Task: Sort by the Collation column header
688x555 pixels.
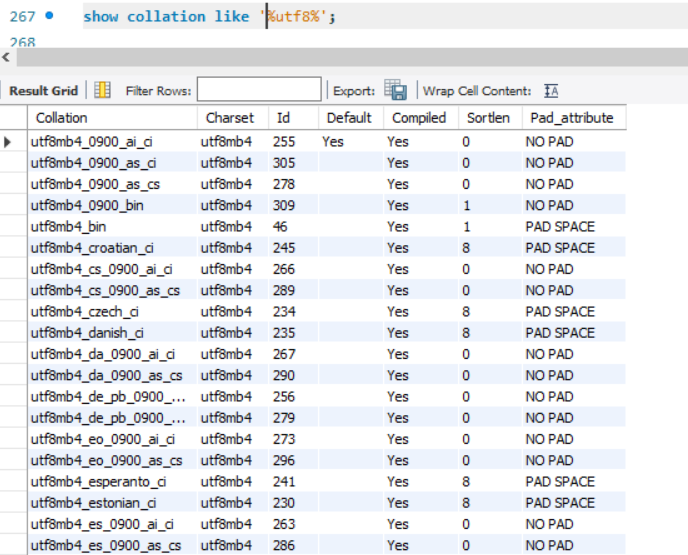Action: pyautogui.click(x=112, y=118)
